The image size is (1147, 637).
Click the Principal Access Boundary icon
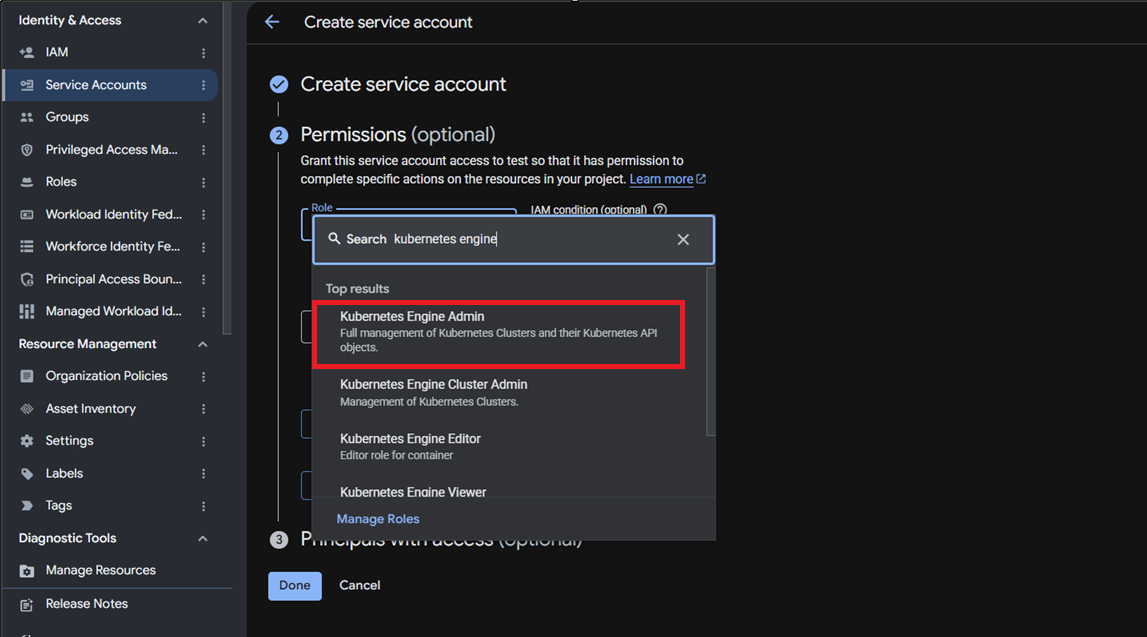pyautogui.click(x=27, y=279)
